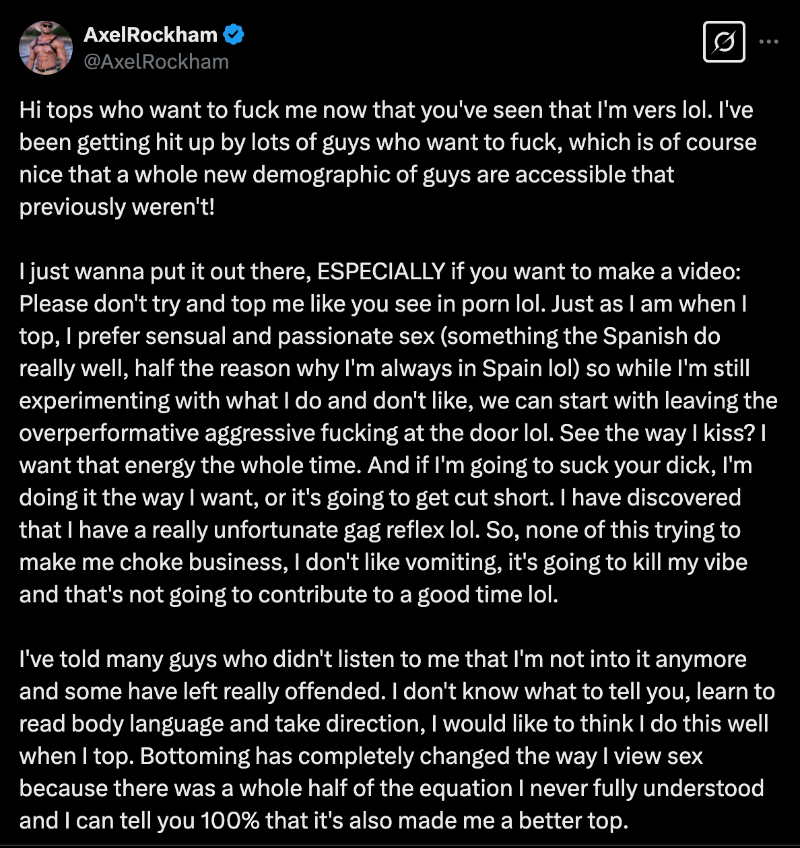Open the three-dot more options menu
The height and width of the screenshot is (848, 800).
(x=769, y=42)
